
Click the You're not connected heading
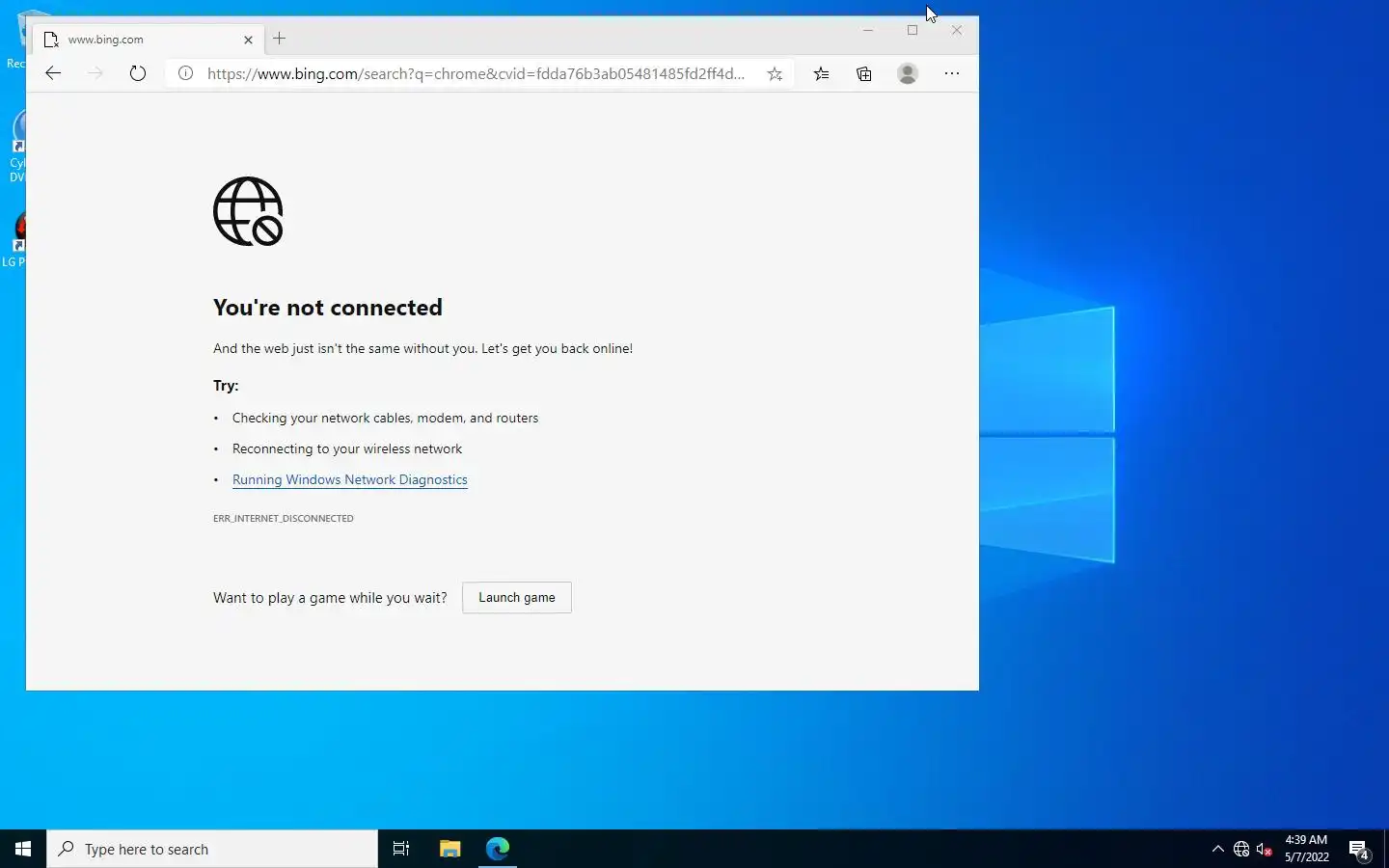(x=328, y=308)
